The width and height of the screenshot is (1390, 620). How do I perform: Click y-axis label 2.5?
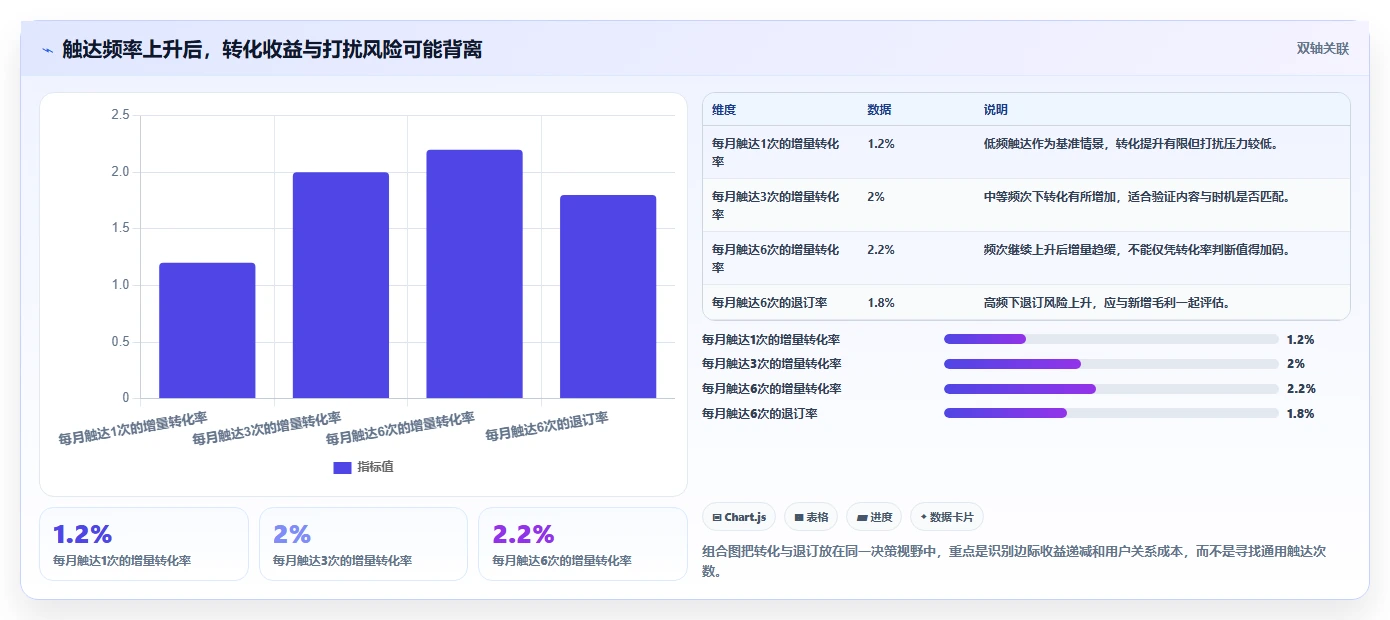click(120, 115)
